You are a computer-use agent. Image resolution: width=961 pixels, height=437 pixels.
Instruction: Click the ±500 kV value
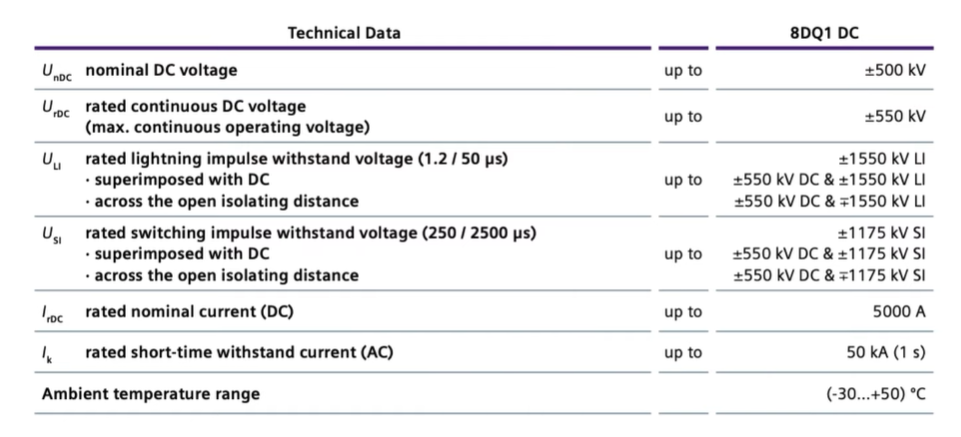click(x=895, y=70)
